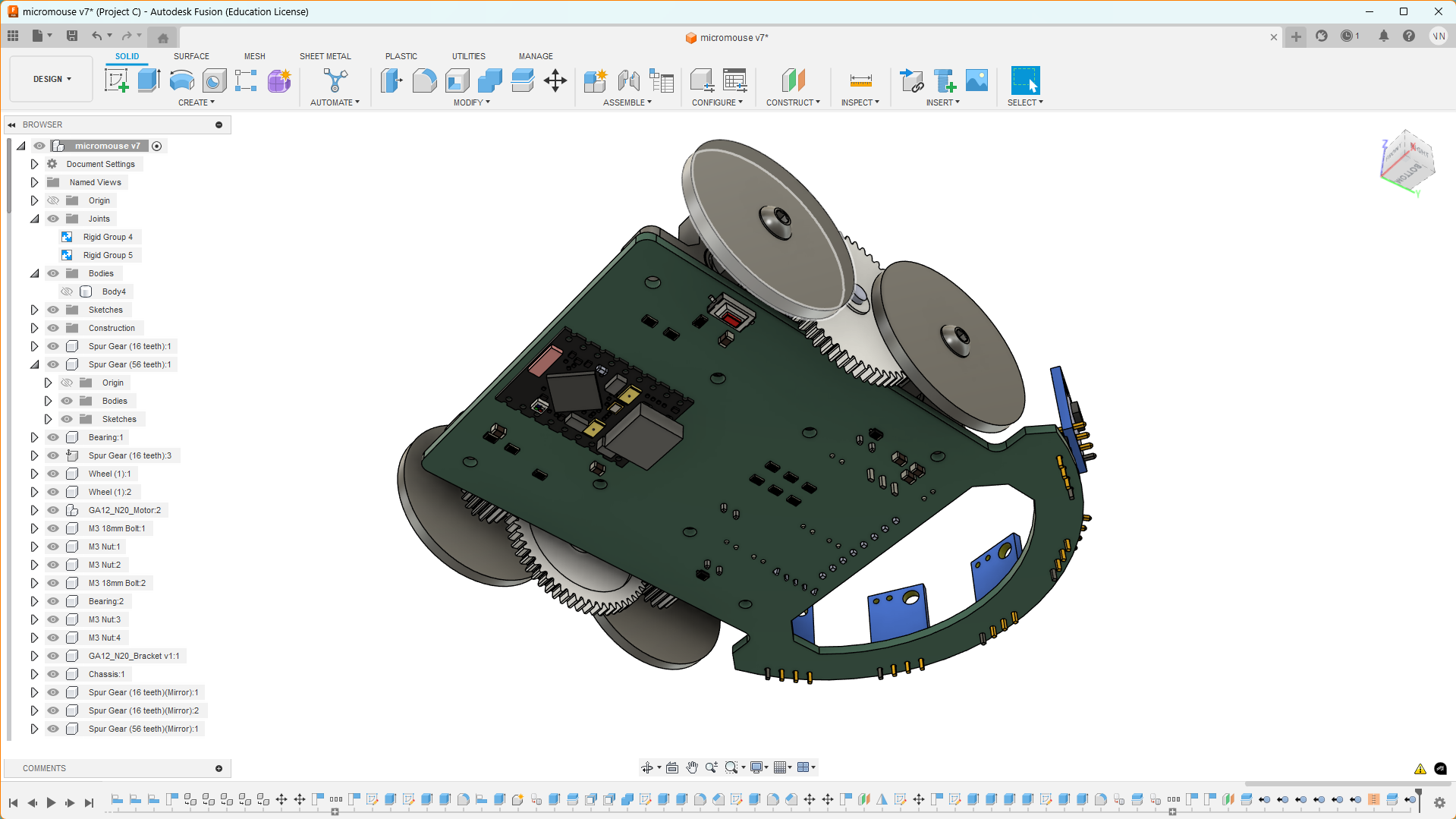The image size is (1456, 819).
Task: Toggle visibility of GA12_N20_Motor:2
Action: click(x=53, y=510)
